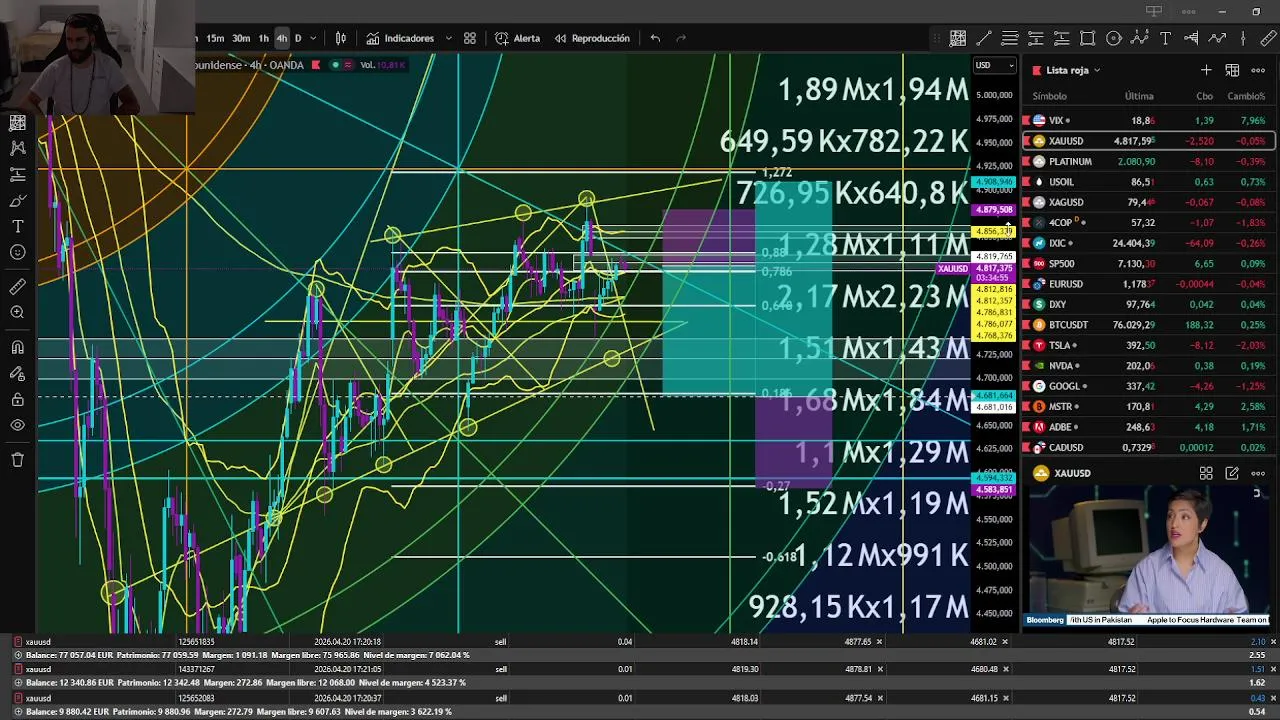
Task: Open the Bloomberg video thumbnail
Action: [x=1148, y=556]
